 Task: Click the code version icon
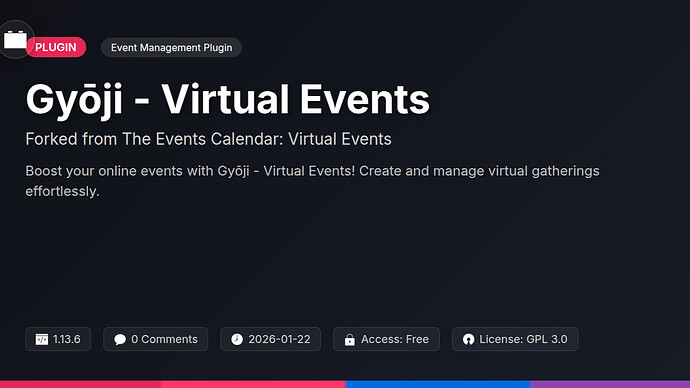click(42, 339)
